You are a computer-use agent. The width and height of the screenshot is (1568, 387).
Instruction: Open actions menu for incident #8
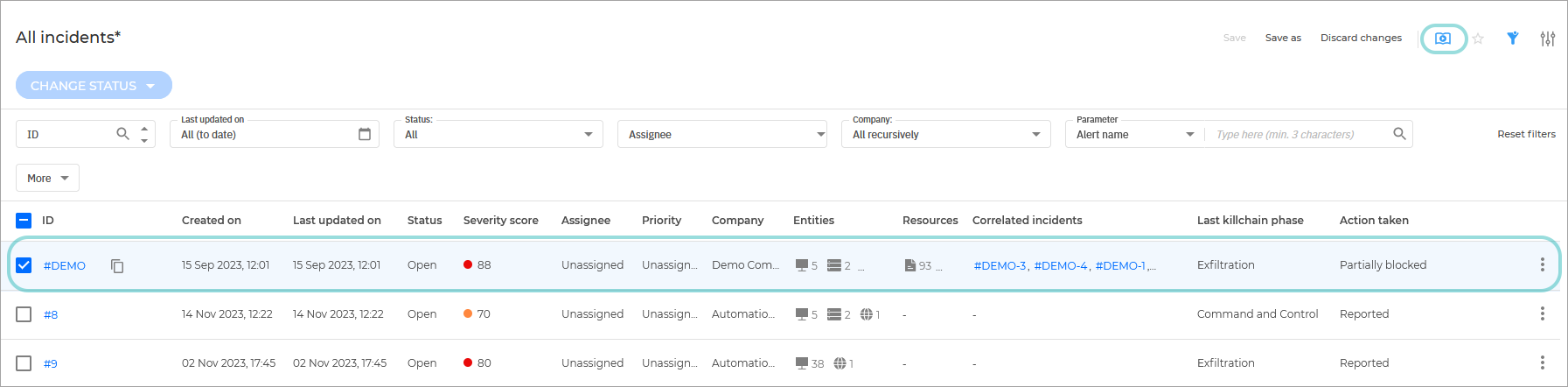(x=1543, y=313)
